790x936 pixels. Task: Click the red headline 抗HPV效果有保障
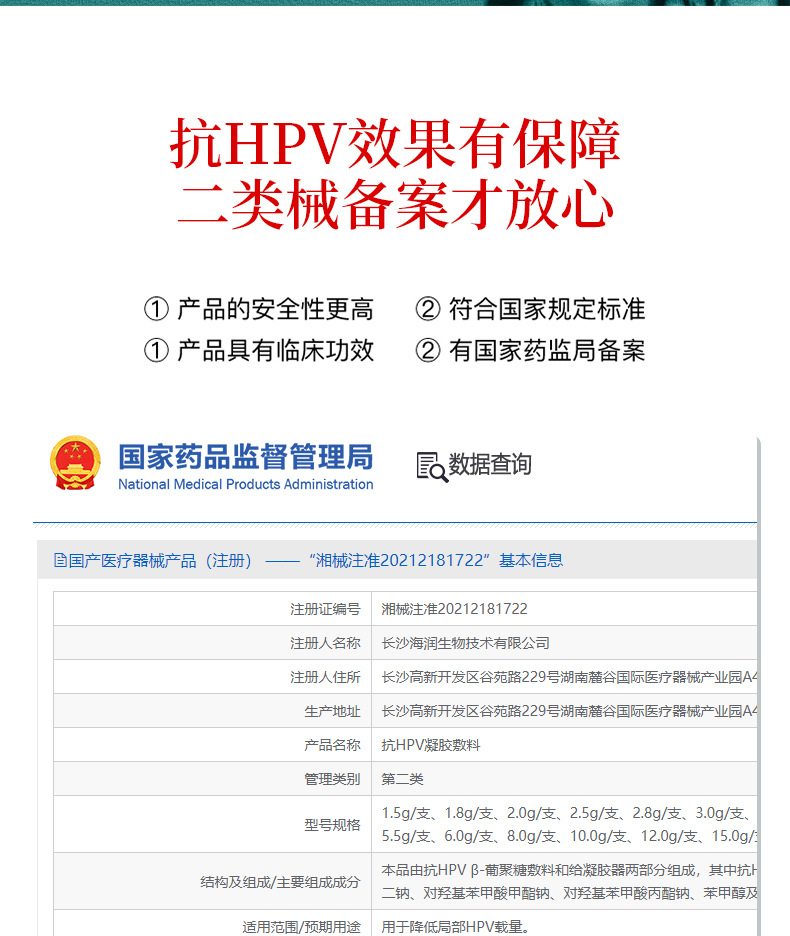(x=395, y=145)
